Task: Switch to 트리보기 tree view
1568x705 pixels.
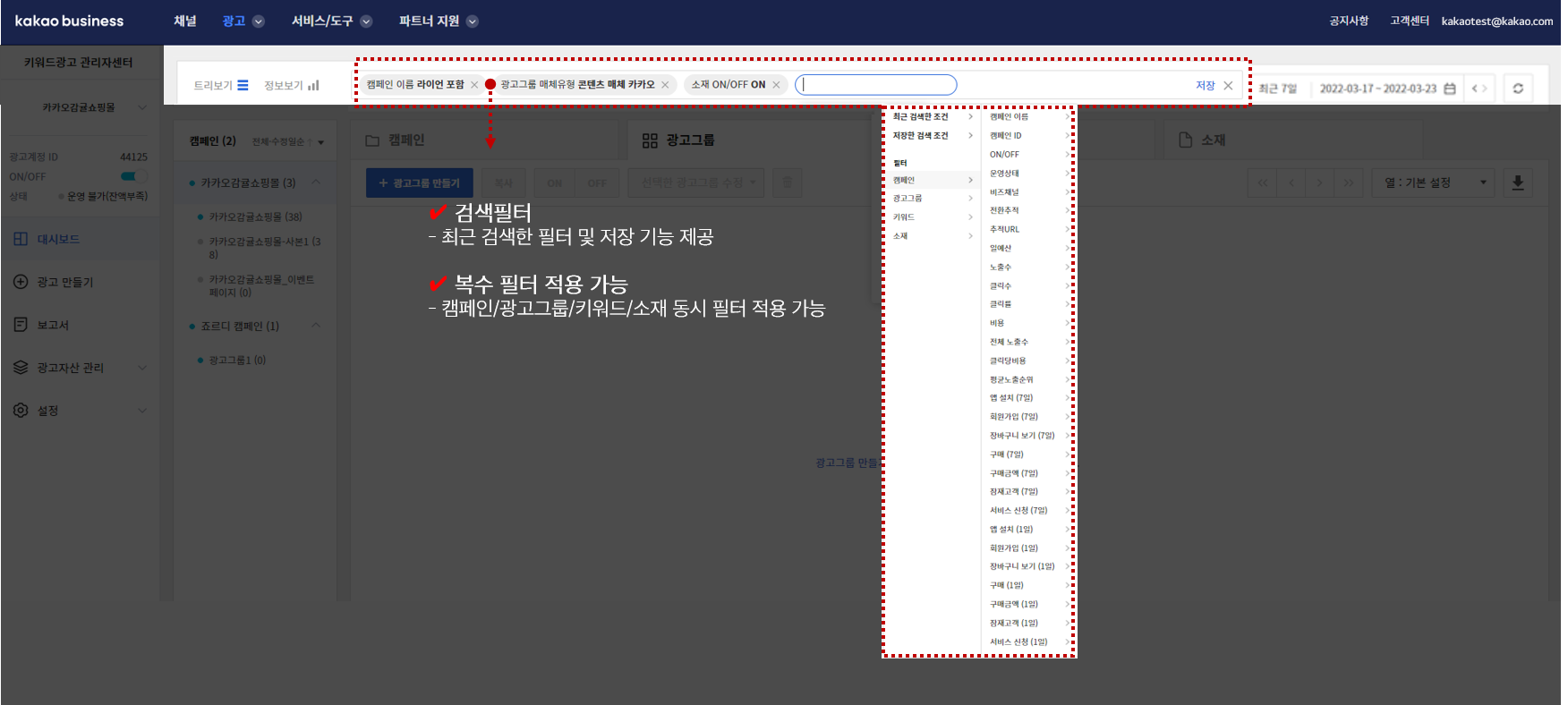Action: tap(220, 86)
